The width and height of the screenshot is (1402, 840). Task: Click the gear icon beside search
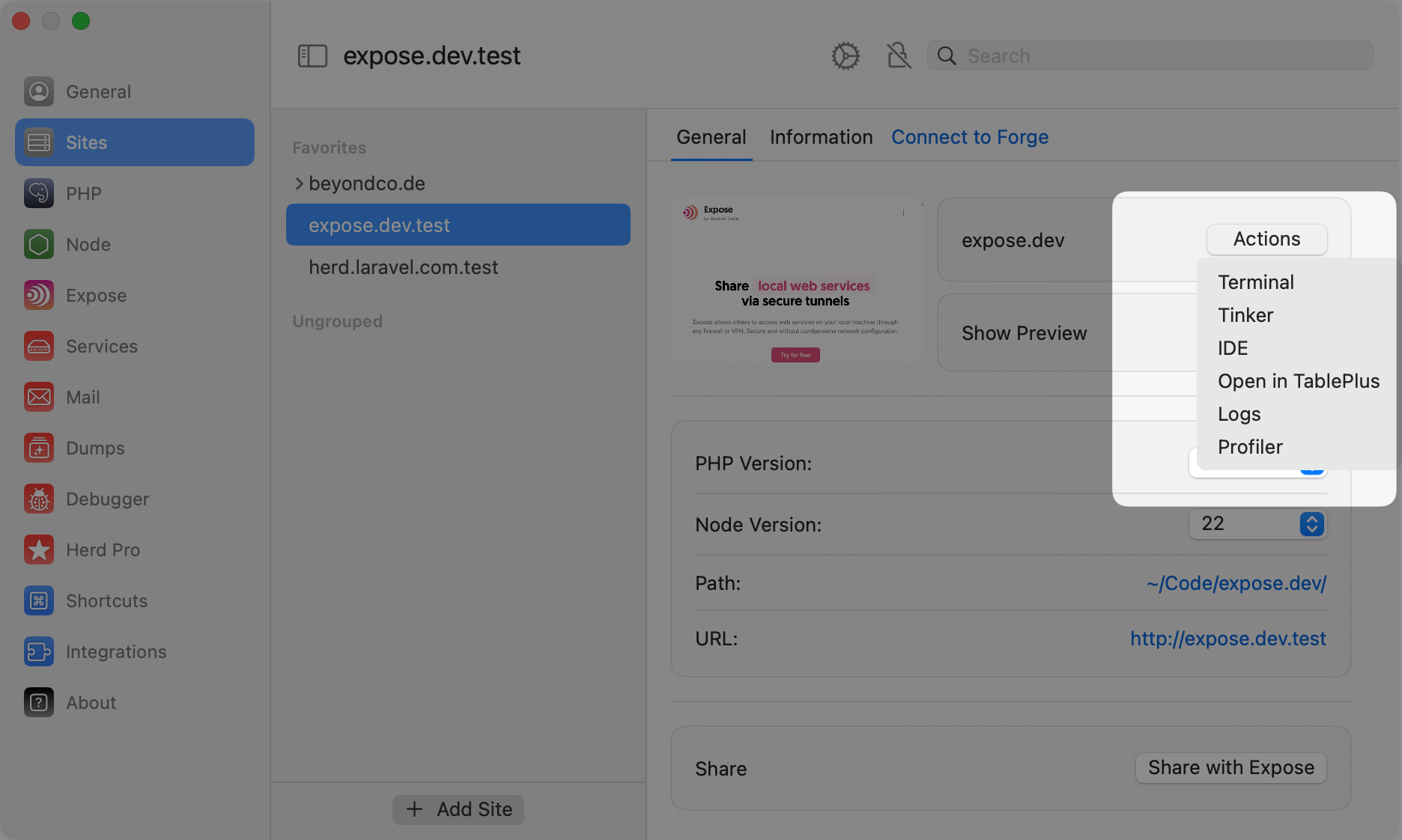click(846, 56)
